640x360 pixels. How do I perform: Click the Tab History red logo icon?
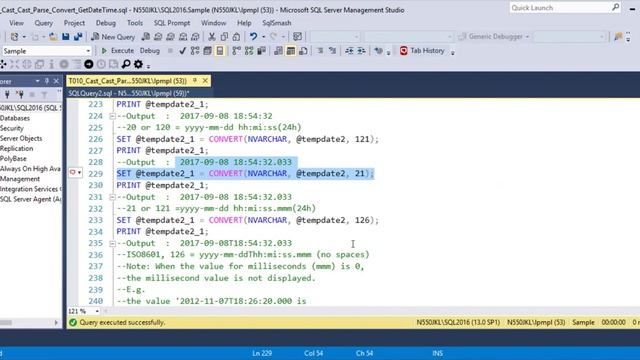[x=404, y=51]
